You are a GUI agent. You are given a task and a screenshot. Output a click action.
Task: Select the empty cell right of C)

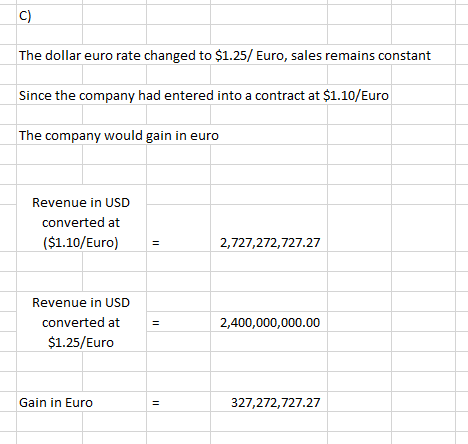(x=114, y=15)
